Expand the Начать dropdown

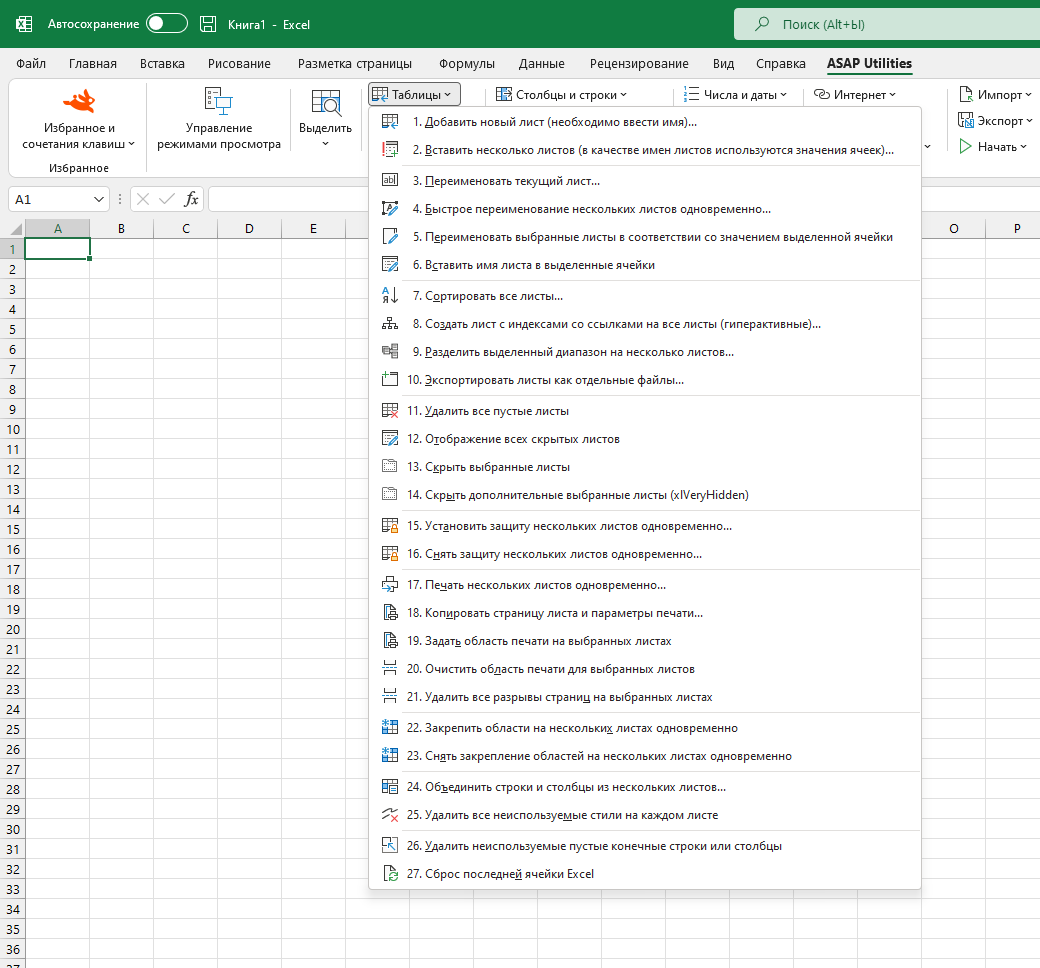tap(993, 147)
